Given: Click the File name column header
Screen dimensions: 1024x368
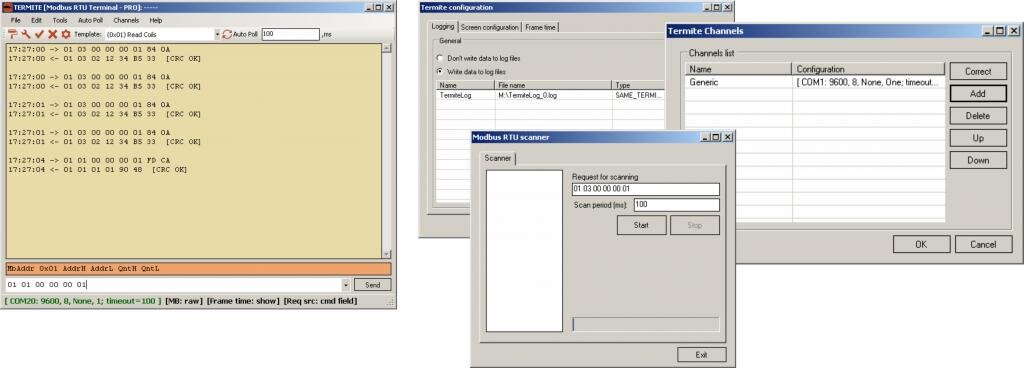Looking at the screenshot, I should 553,85.
